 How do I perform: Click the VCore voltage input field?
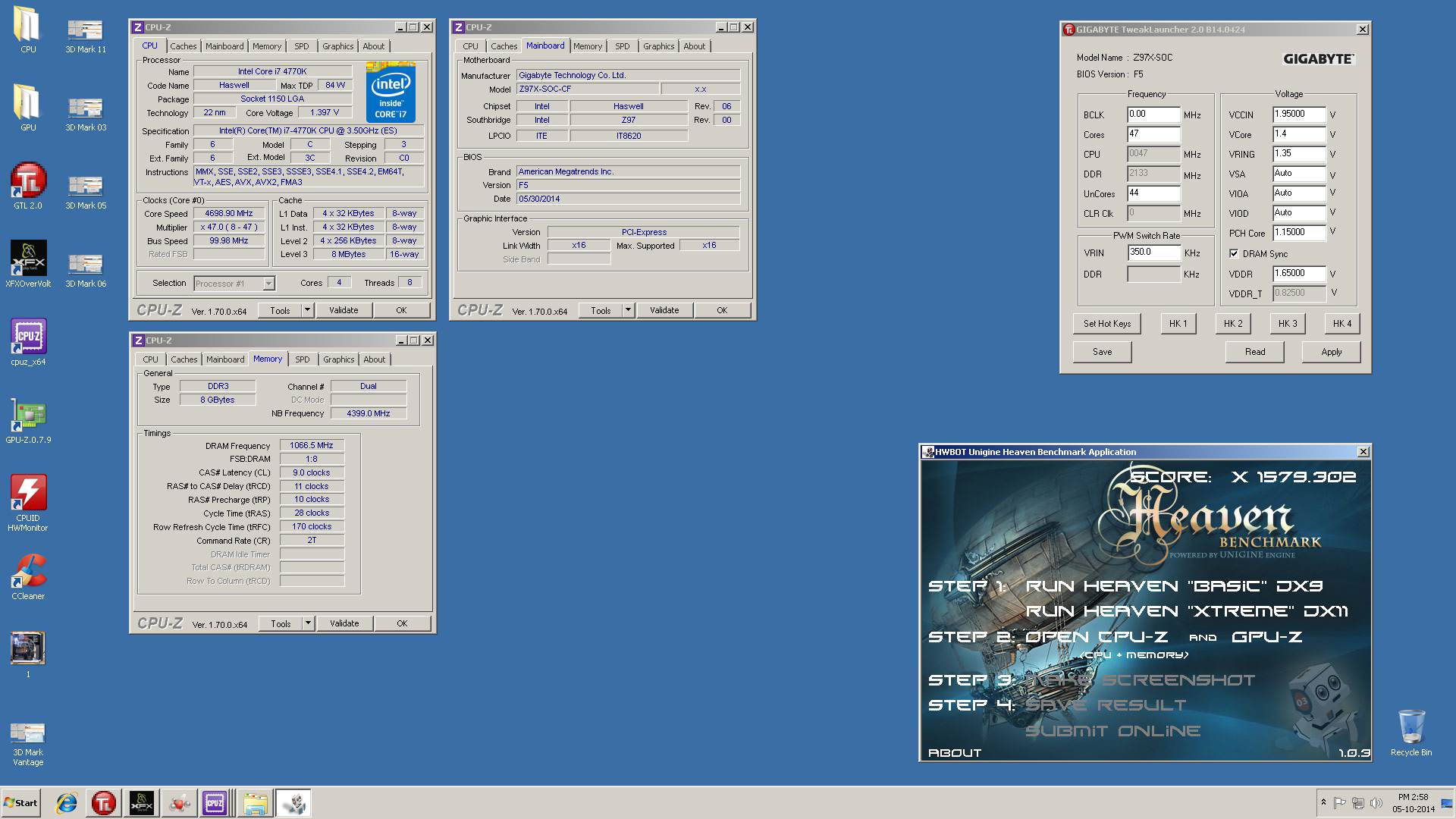click(x=1299, y=134)
